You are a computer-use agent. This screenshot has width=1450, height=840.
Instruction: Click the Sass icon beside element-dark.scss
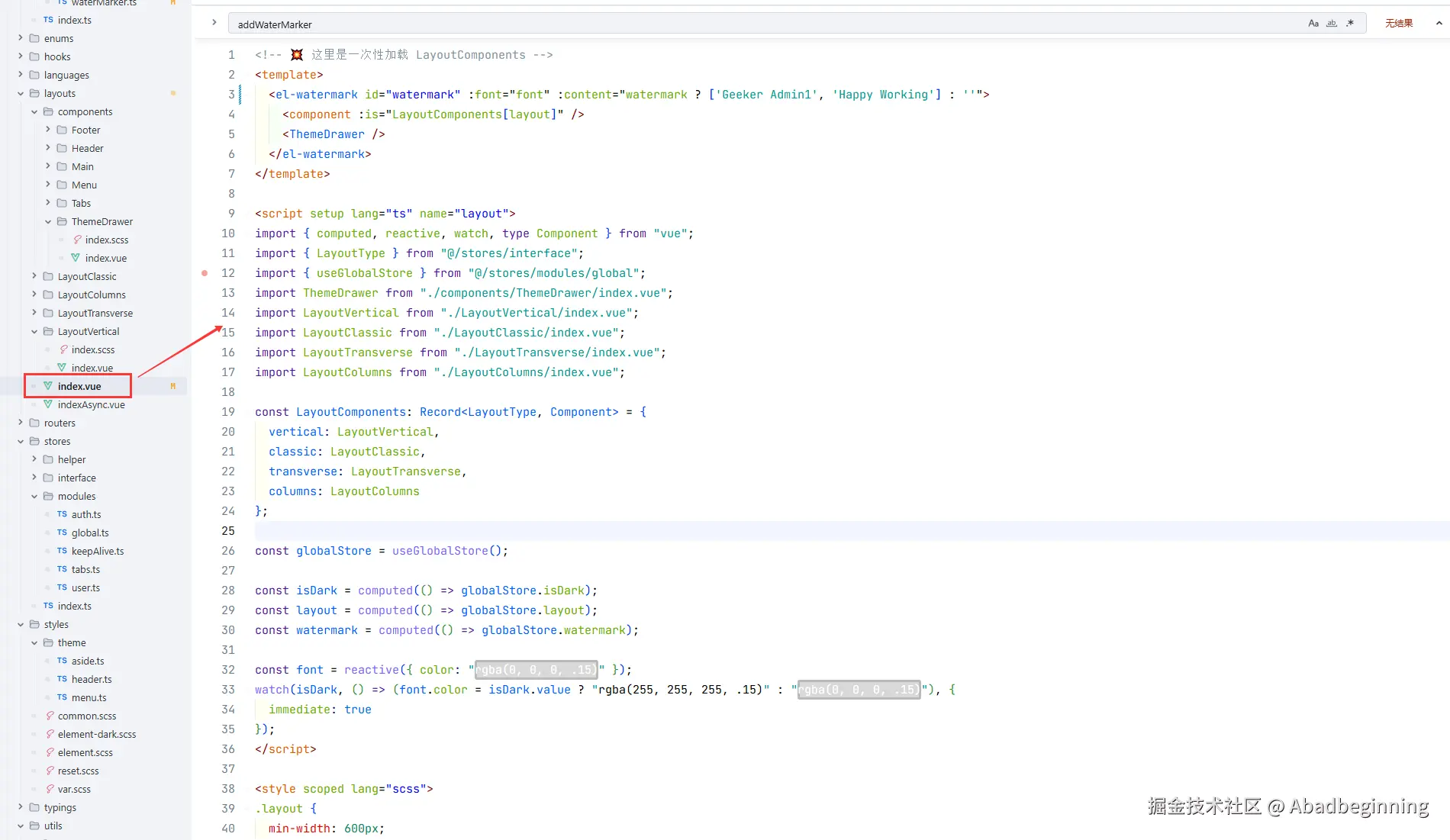(x=50, y=734)
